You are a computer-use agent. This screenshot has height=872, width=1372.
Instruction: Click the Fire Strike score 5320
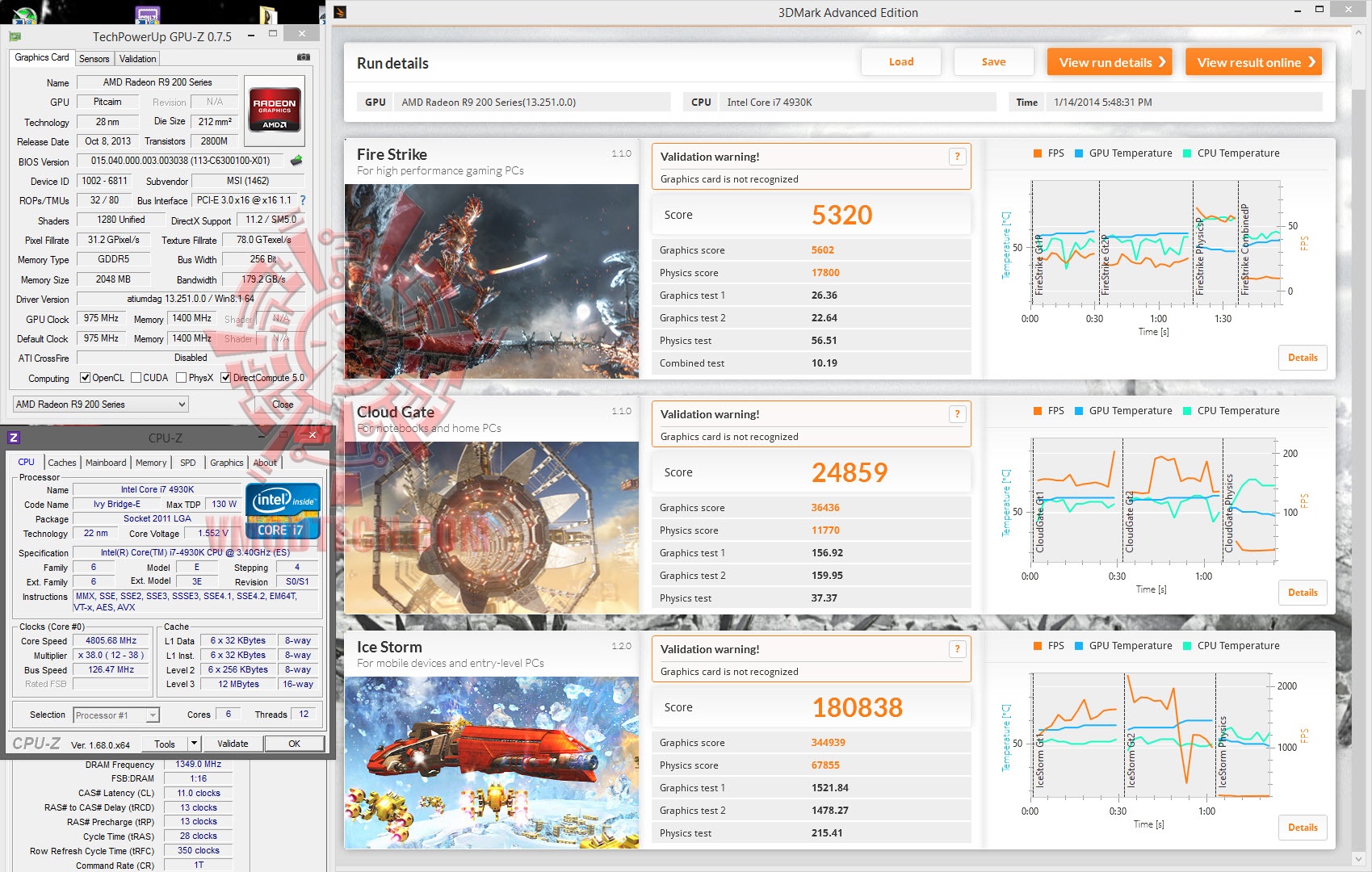coord(842,215)
